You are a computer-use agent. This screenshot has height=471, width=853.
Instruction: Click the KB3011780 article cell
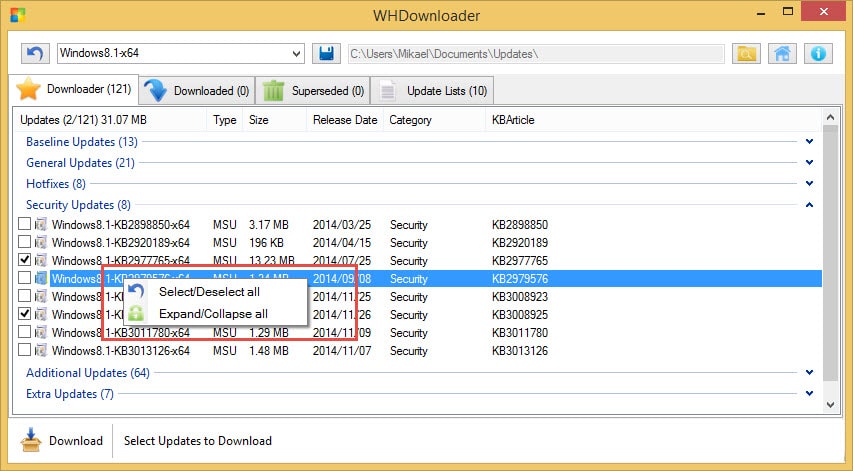pos(520,332)
